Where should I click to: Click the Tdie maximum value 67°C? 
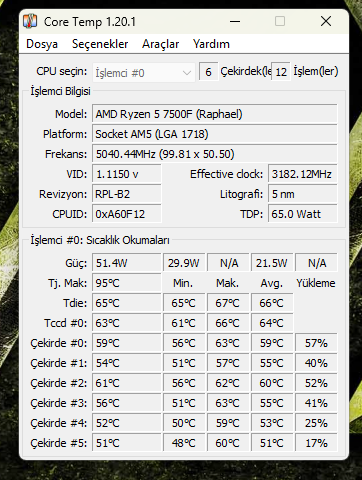(228, 303)
